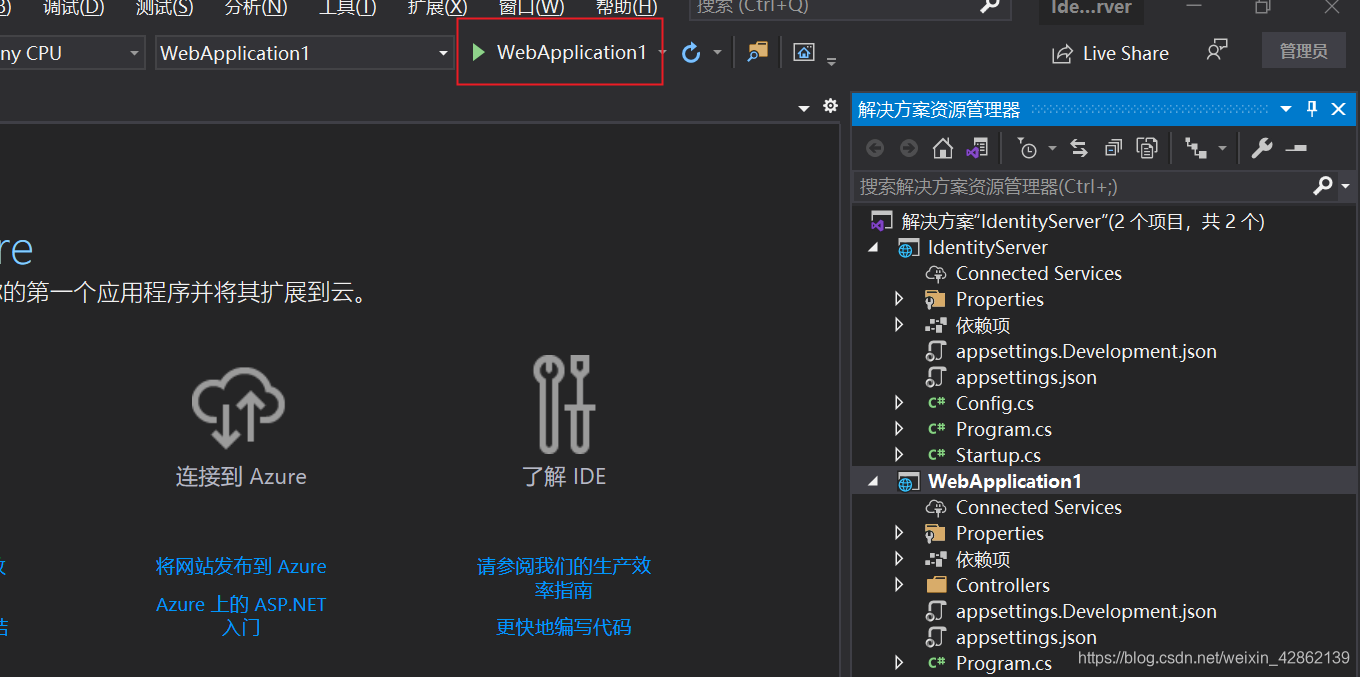This screenshot has width=1360, height=677.
Task: Open the 分析(N) menu
Action: (256, 7)
